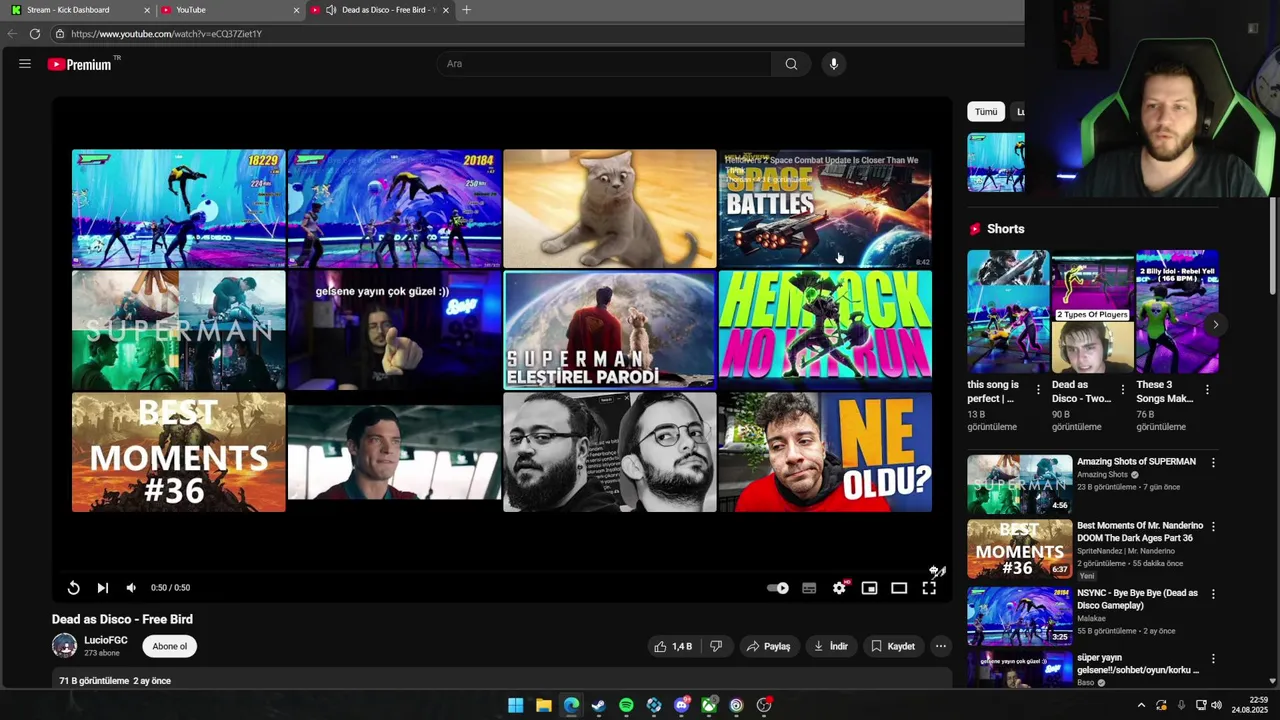Reload the page
The width and height of the screenshot is (1280, 720).
click(x=35, y=34)
